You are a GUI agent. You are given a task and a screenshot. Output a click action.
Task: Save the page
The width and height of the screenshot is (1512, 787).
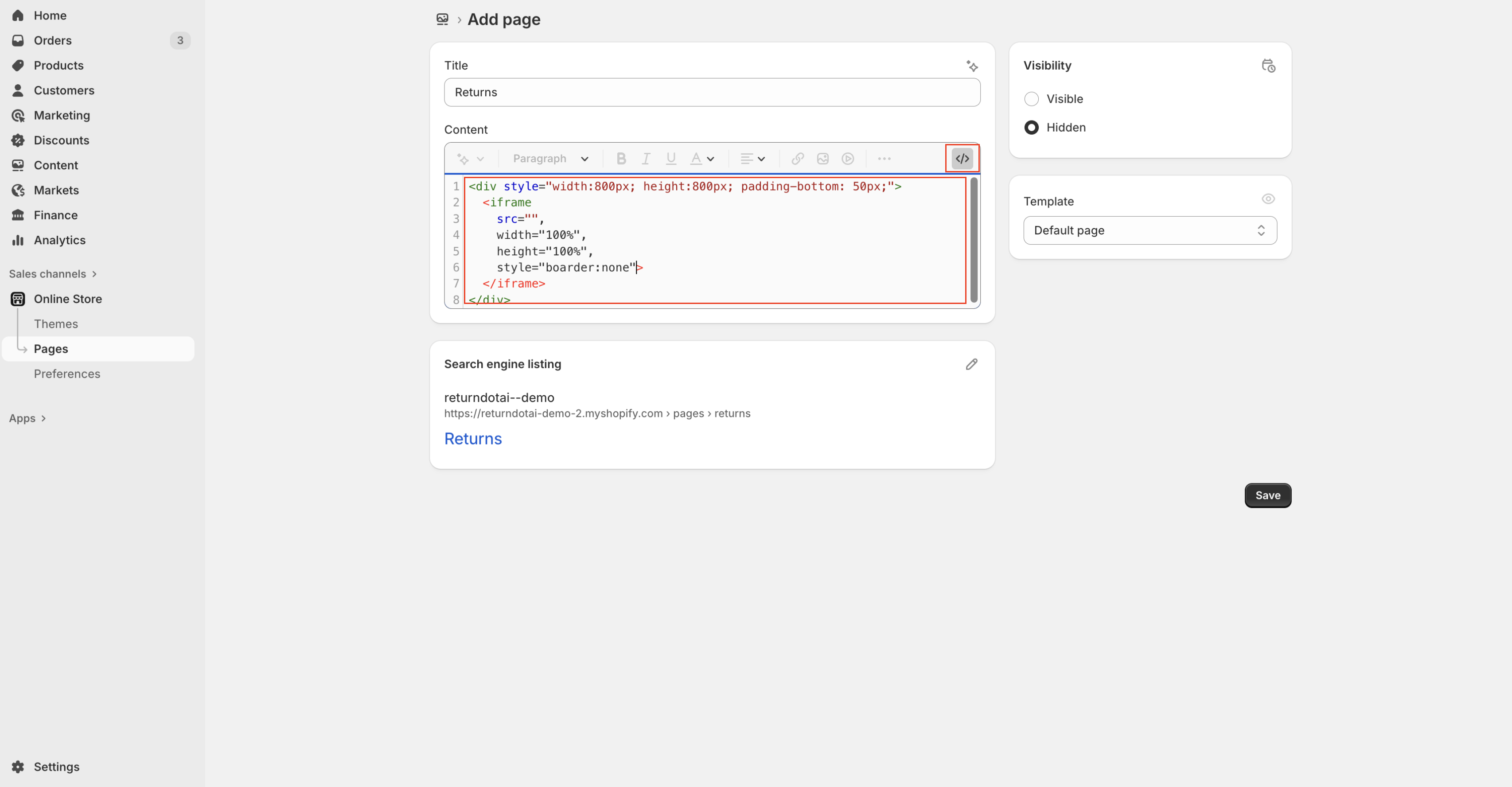[1267, 495]
